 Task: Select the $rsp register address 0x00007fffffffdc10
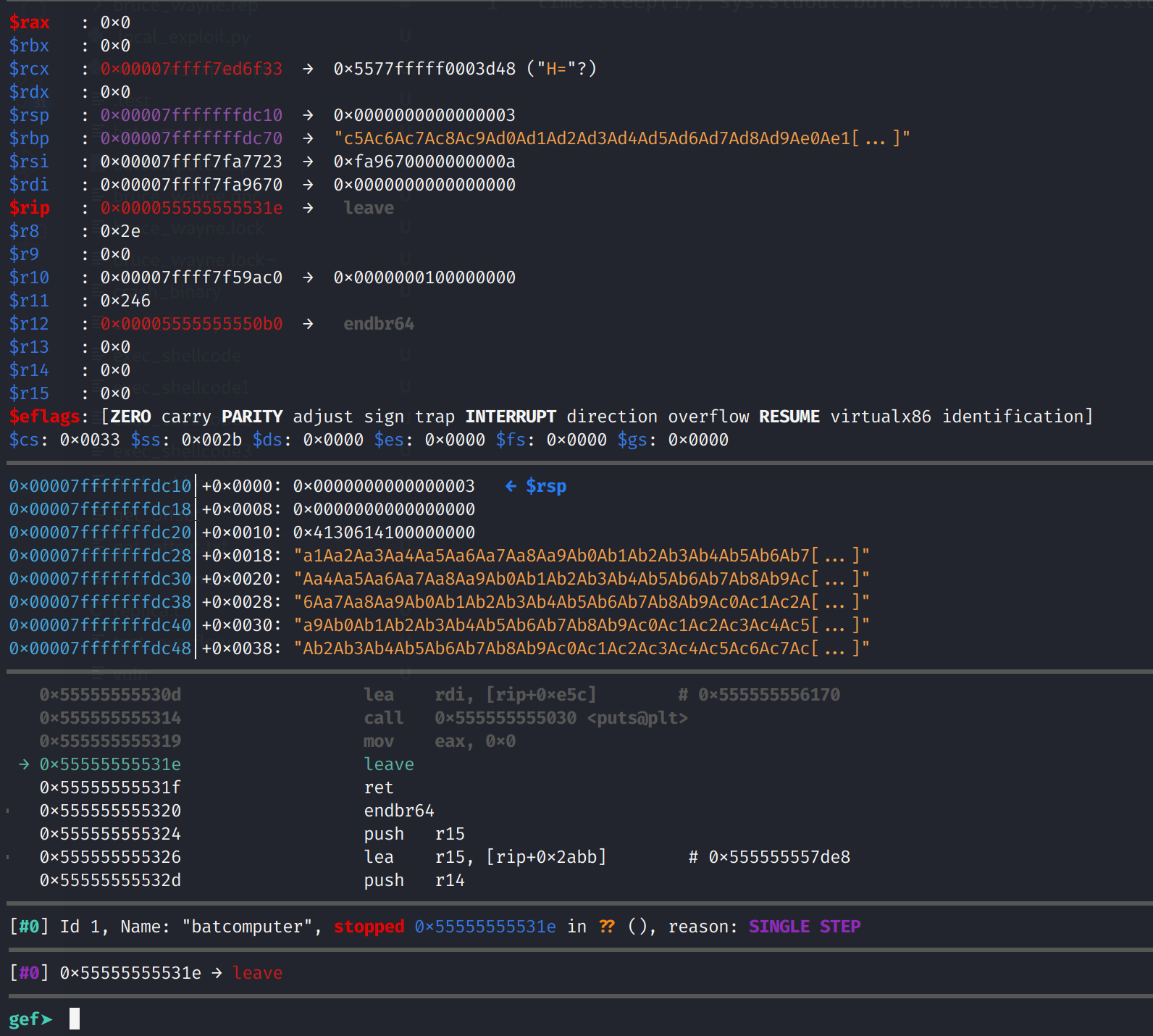191,115
